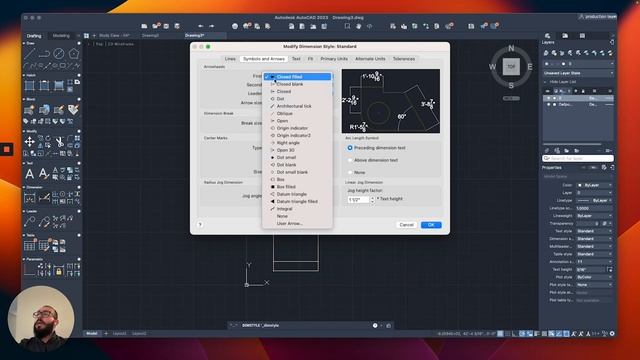Open the Linetype ByLayer dropdown in Properties
This screenshot has height=360, width=640.
(595, 200)
